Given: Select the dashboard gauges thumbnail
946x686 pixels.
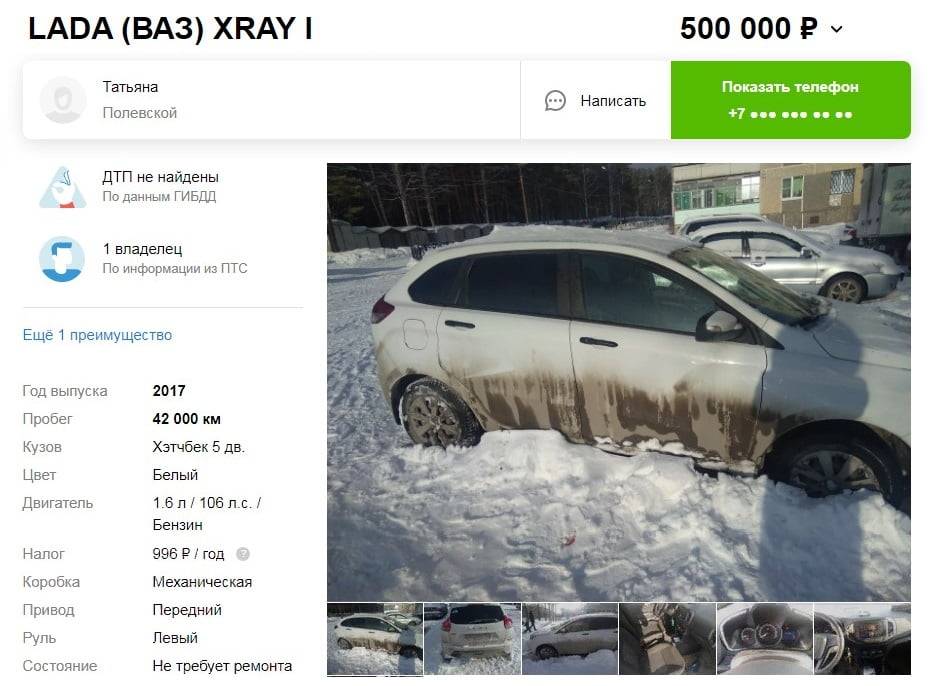Looking at the screenshot, I should point(765,639).
